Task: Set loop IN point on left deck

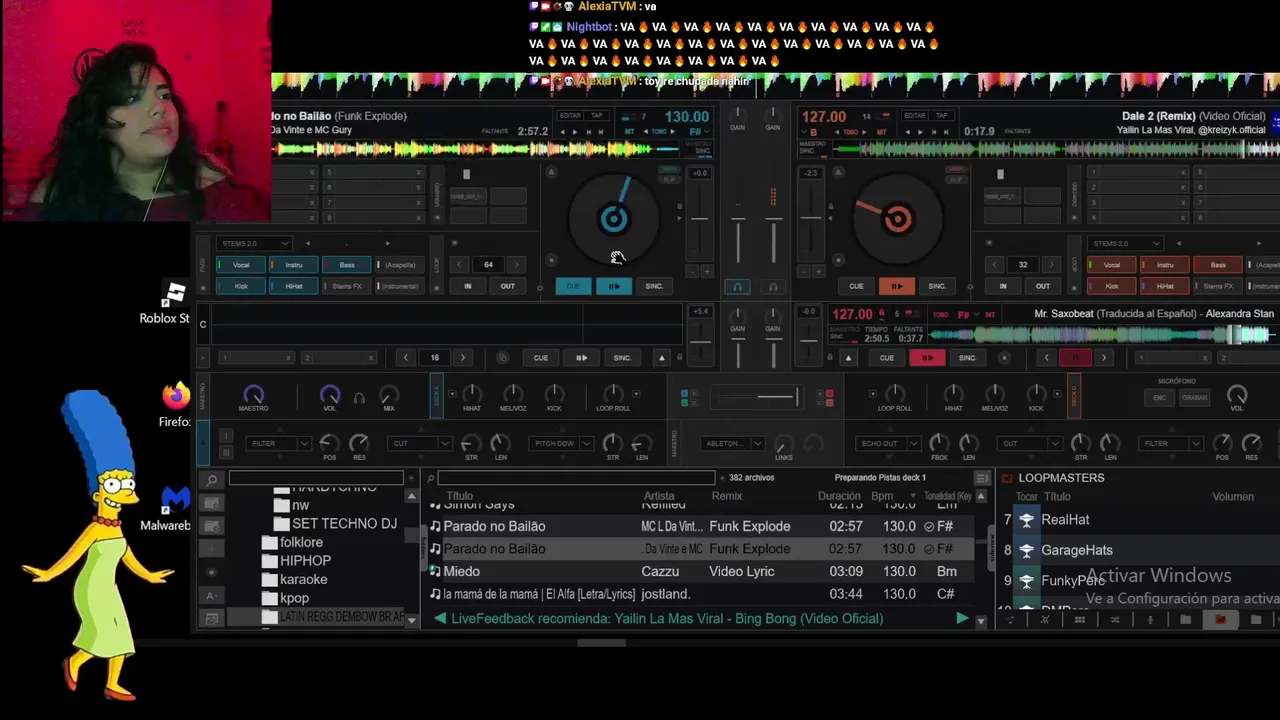Action: [x=467, y=286]
